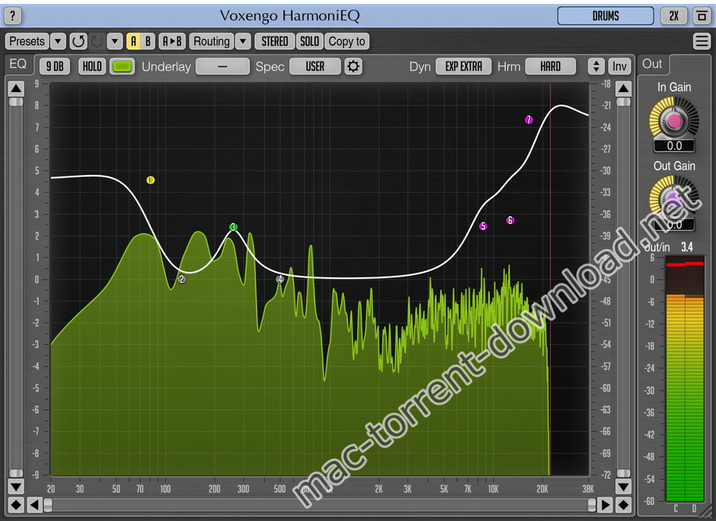Click the A▸B copy button
Screen dimensions: 716x521
pos(172,42)
